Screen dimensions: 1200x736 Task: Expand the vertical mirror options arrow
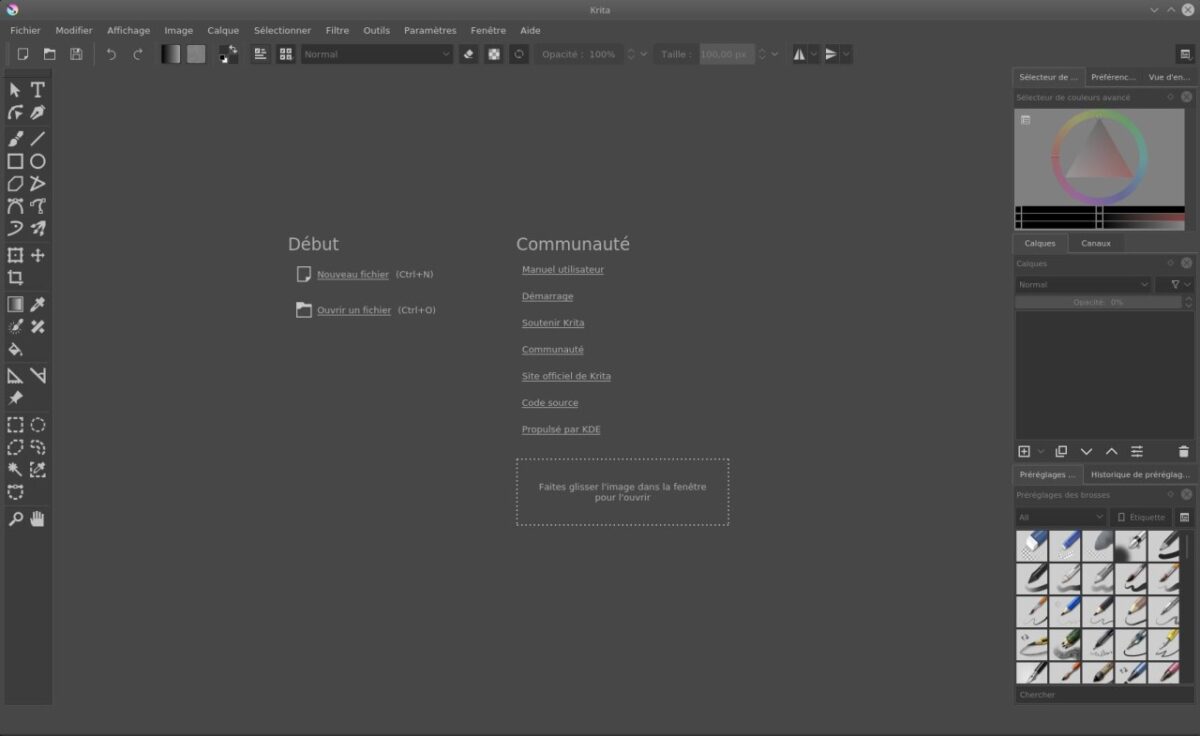(846, 54)
